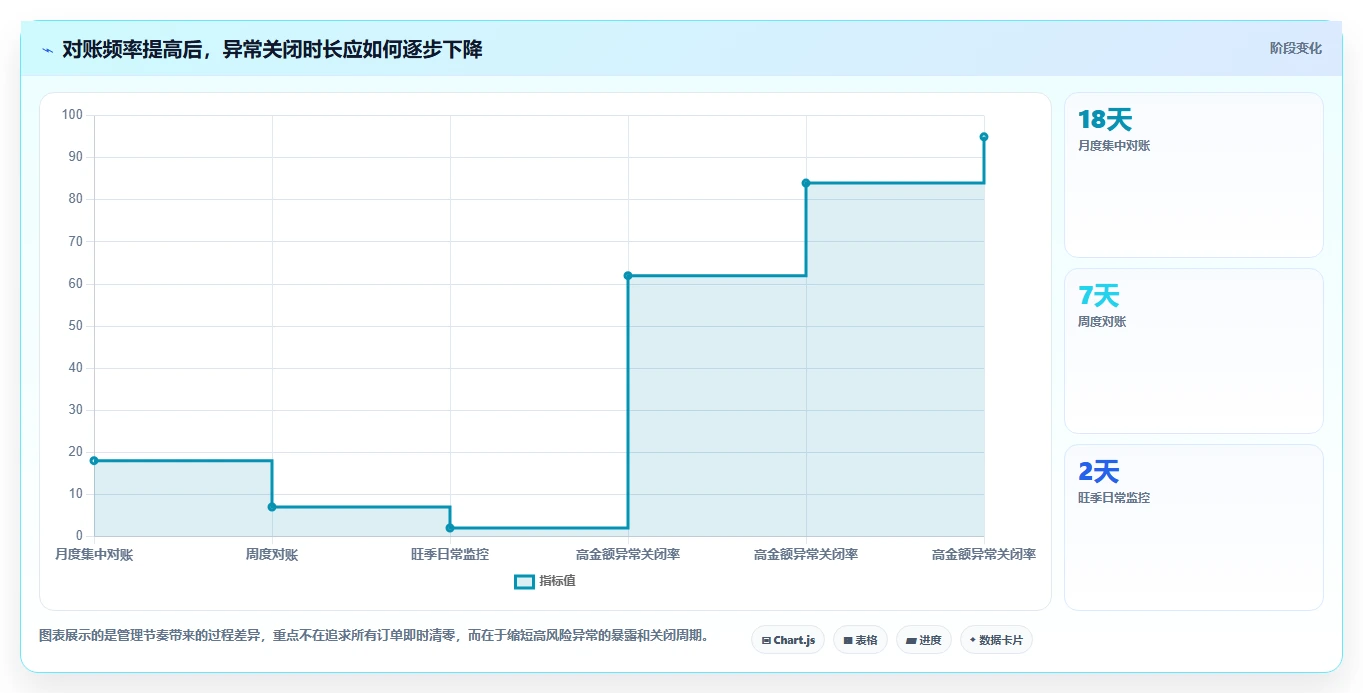Click the footnote text beginning 图表展示的是

(x=374, y=635)
